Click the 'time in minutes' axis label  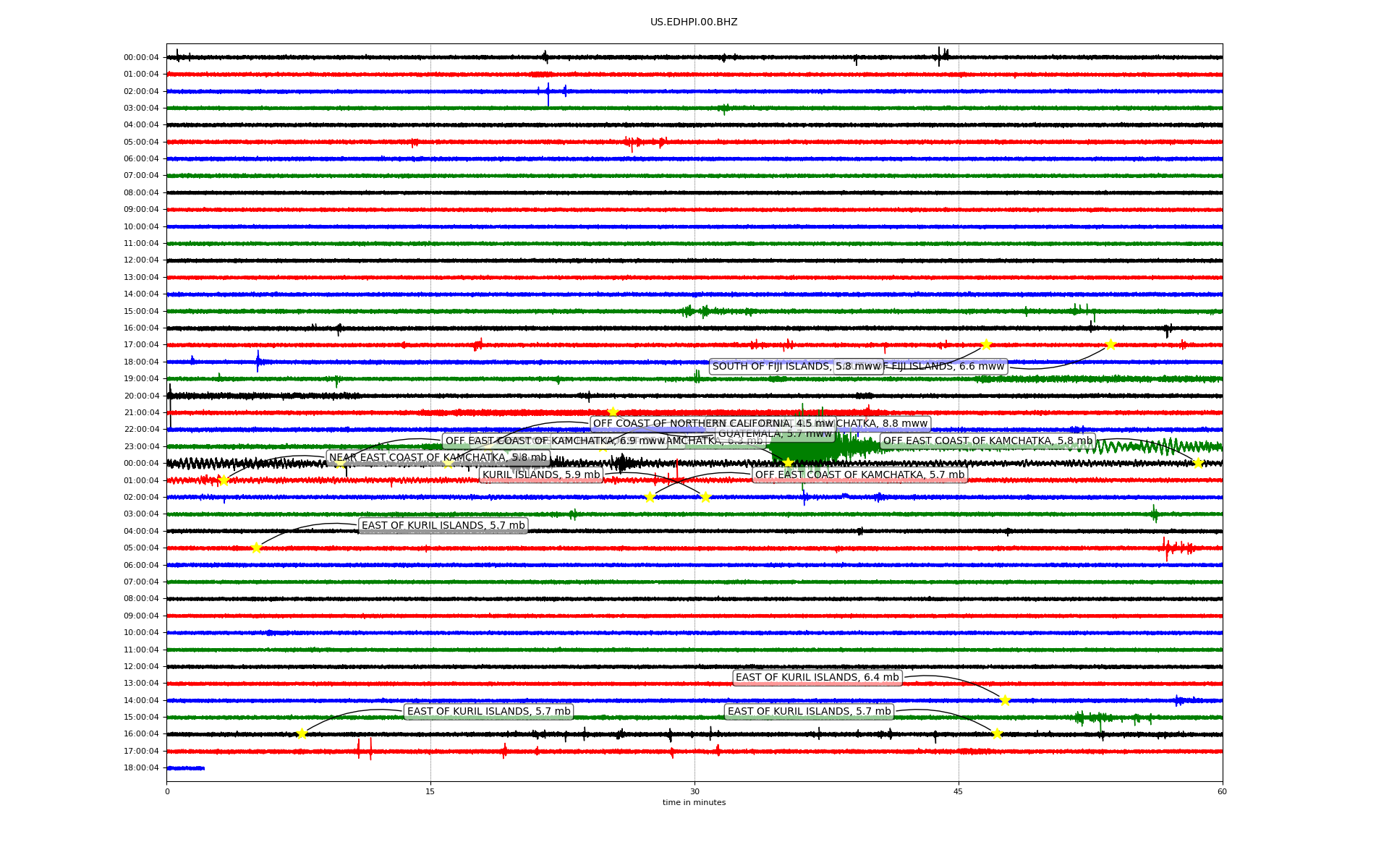pyautogui.click(x=694, y=802)
